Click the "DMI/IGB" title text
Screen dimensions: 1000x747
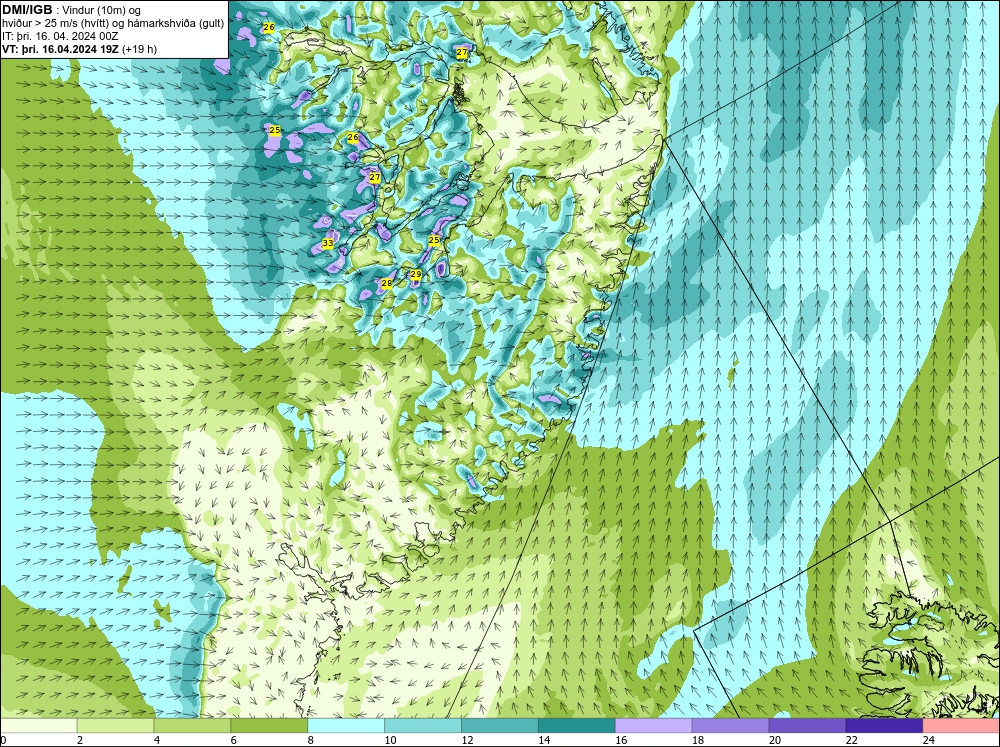[x=28, y=10]
